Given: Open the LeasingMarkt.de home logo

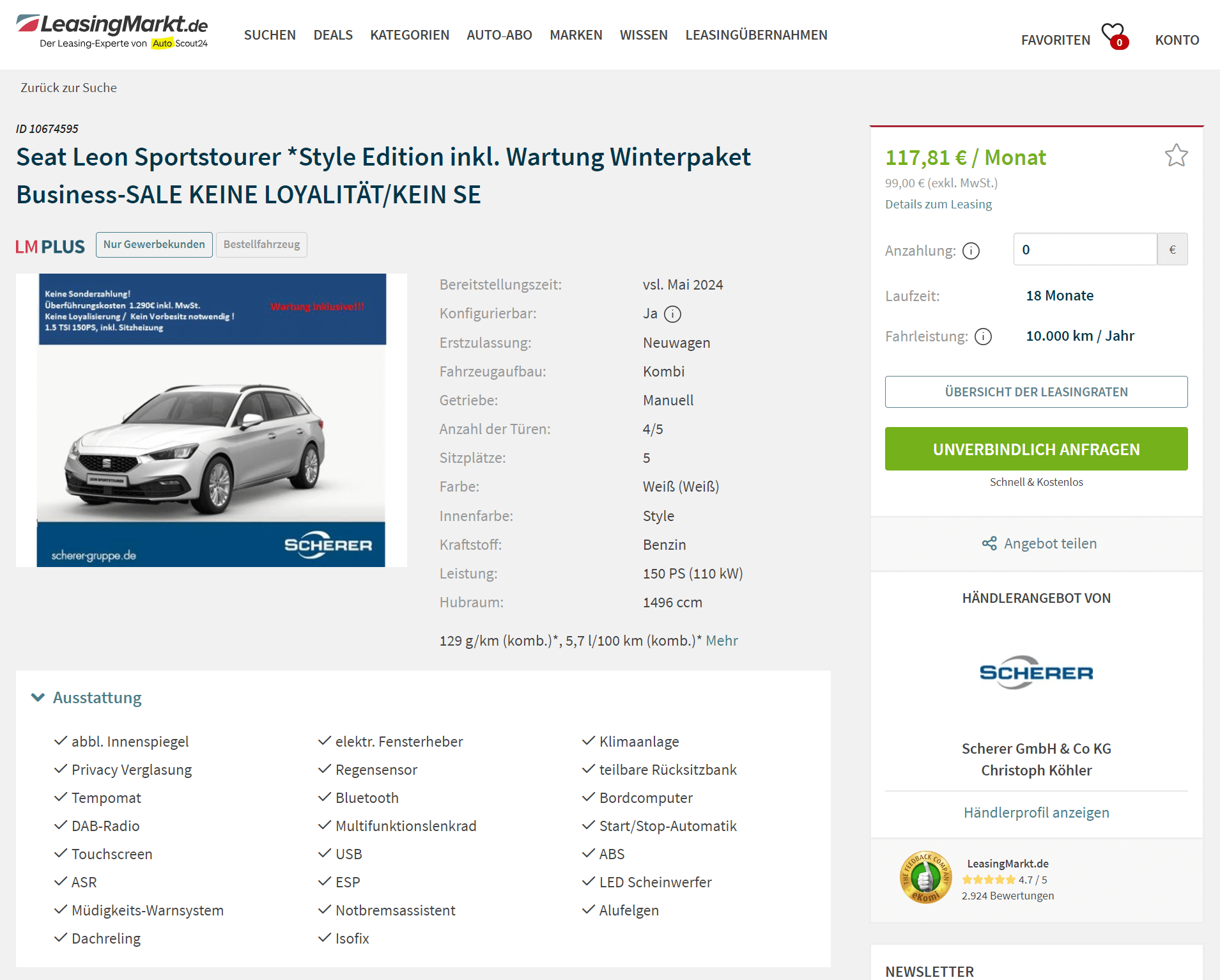Looking at the screenshot, I should click(x=112, y=31).
